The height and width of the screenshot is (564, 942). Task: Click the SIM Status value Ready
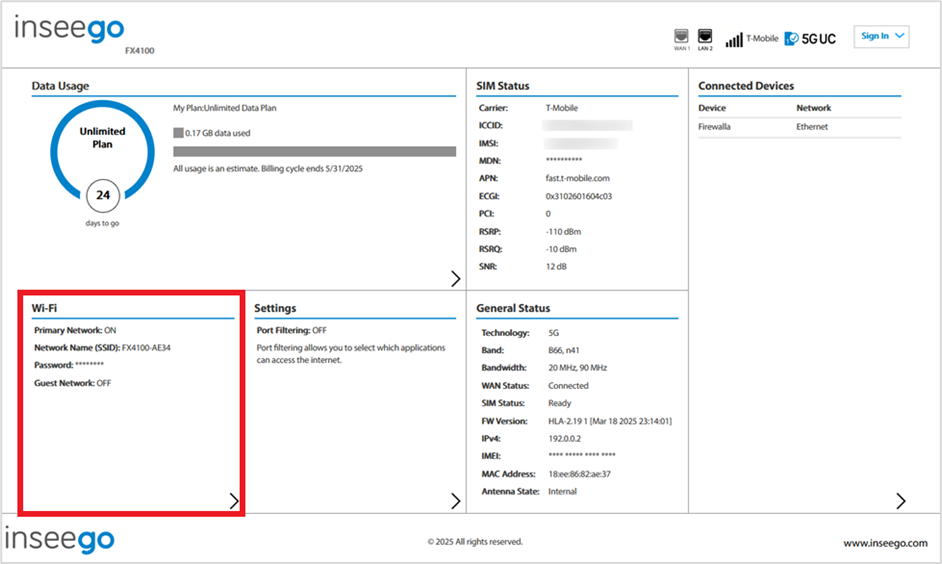click(x=559, y=403)
